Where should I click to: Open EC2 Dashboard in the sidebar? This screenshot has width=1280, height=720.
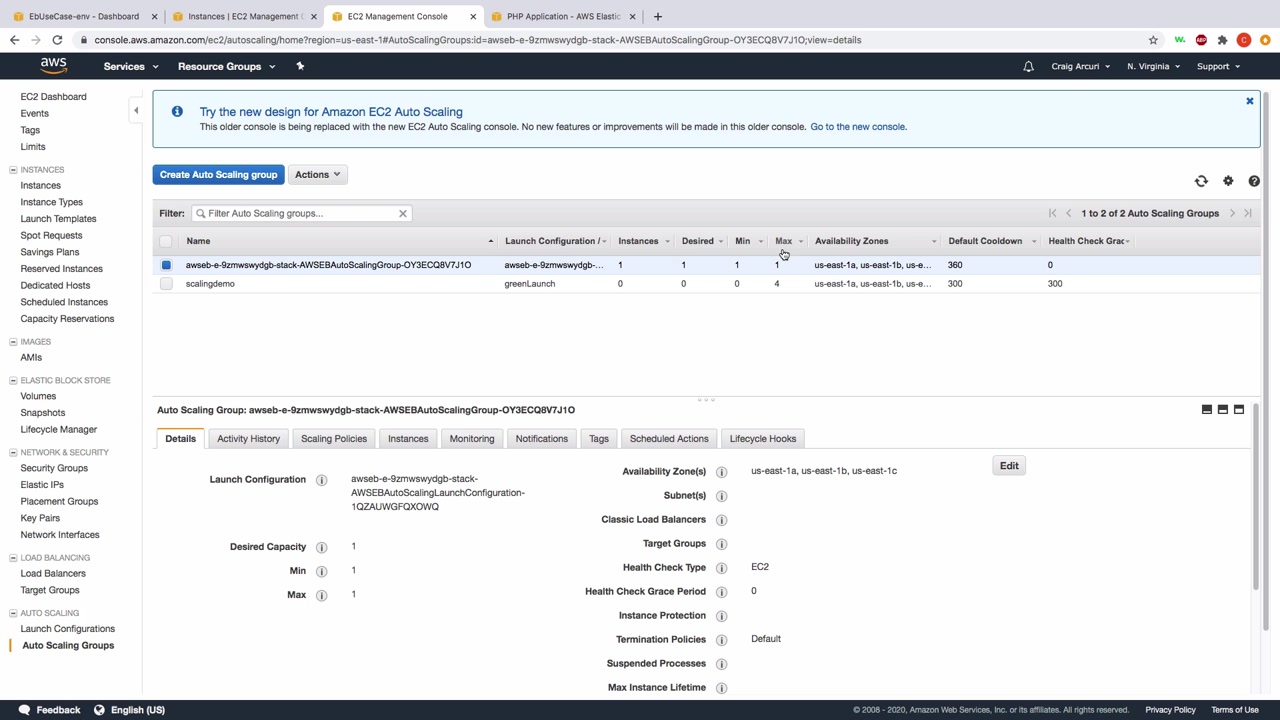pos(53,97)
